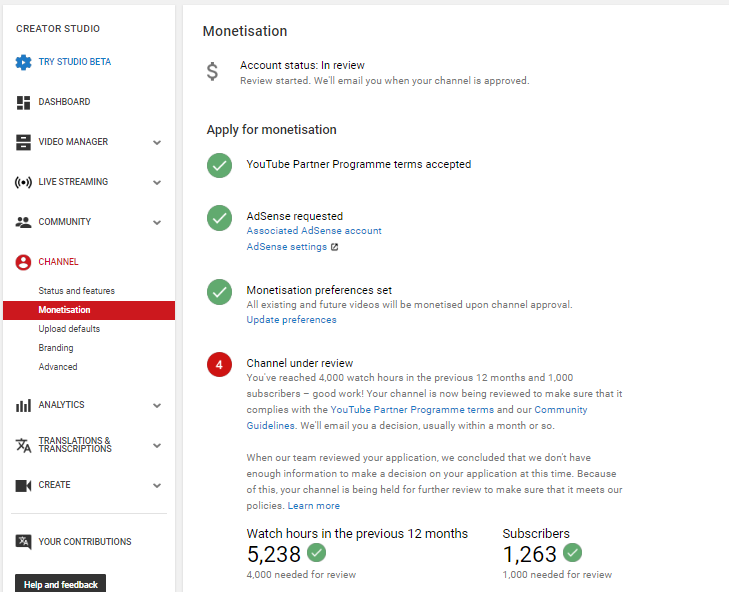Open Upload defaults submenu item
Image resolution: width=729 pixels, height=592 pixels.
tap(69, 329)
